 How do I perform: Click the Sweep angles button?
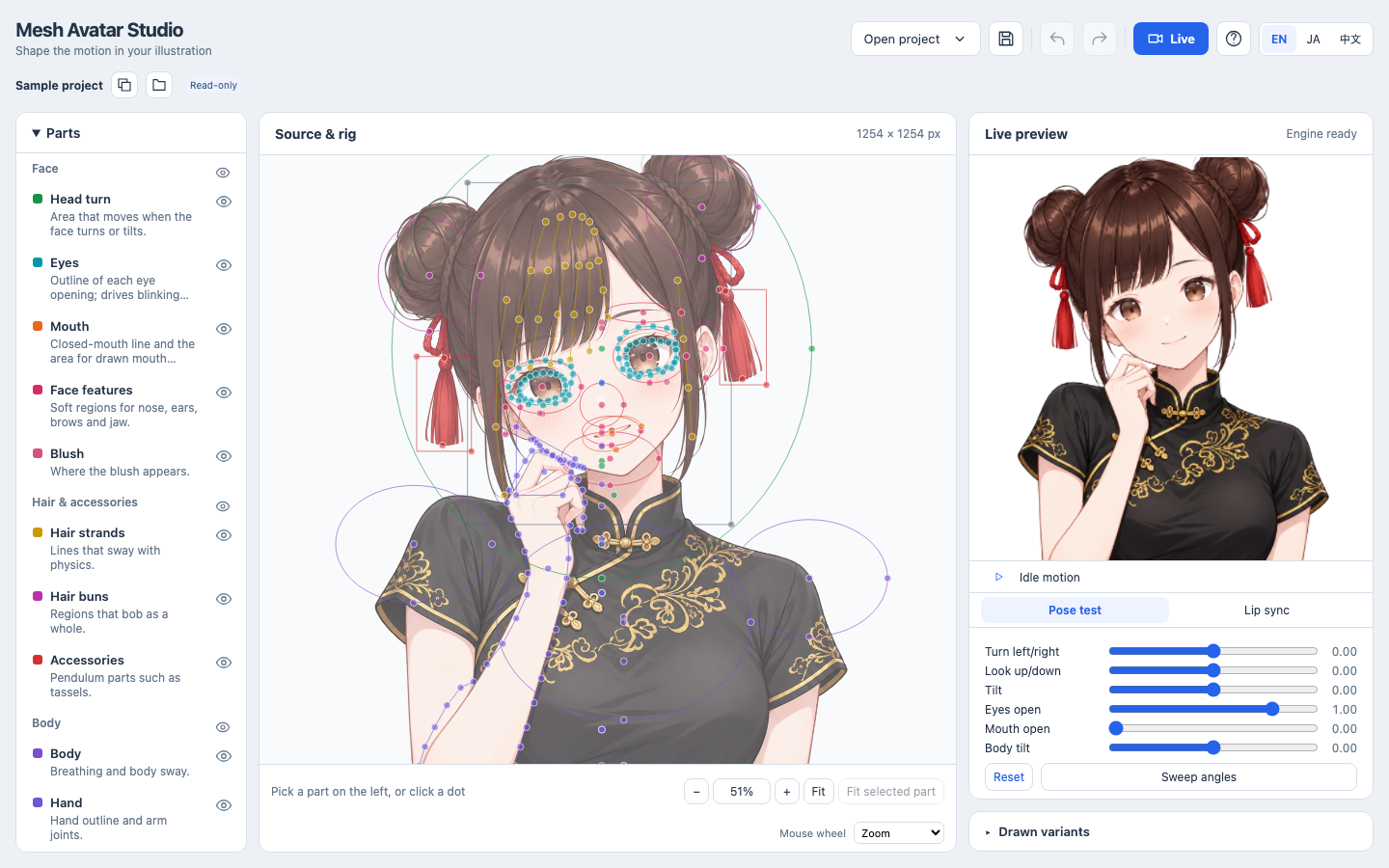tap(1199, 777)
